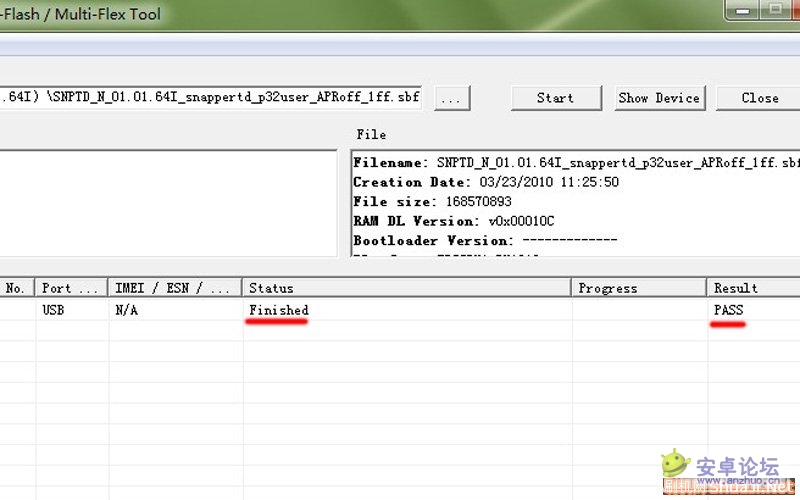Sort by the IMEI / ESN column header
Image resolution: width=800 pixels, height=500 pixels.
click(x=174, y=288)
